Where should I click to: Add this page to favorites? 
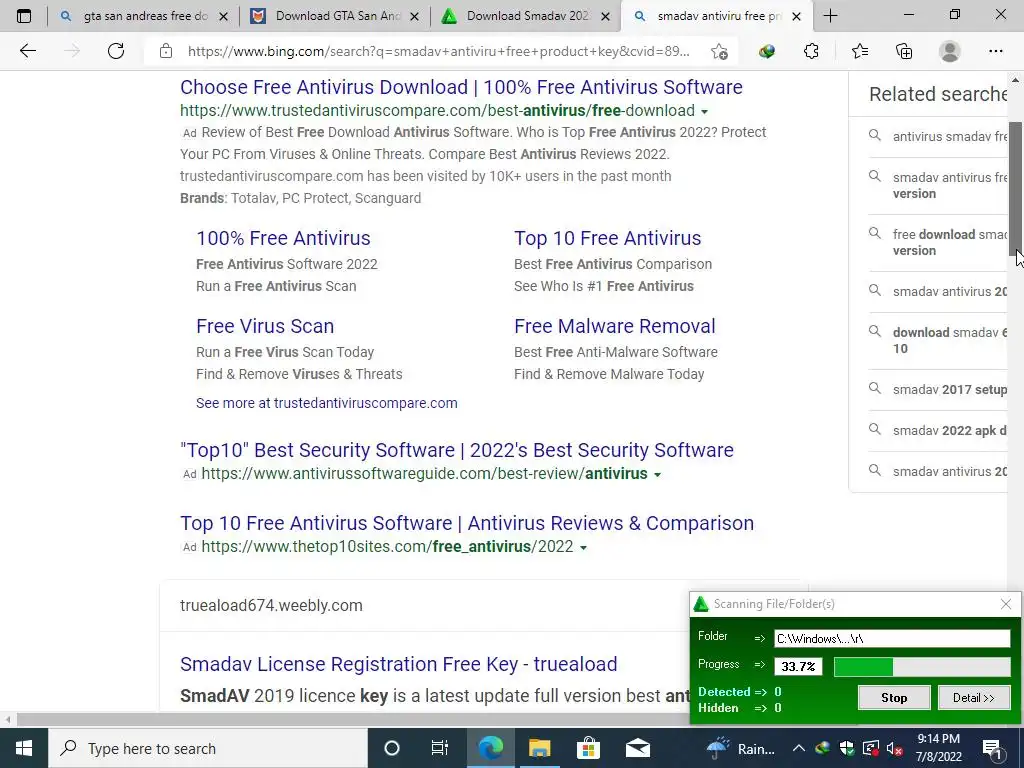pyautogui.click(x=719, y=52)
